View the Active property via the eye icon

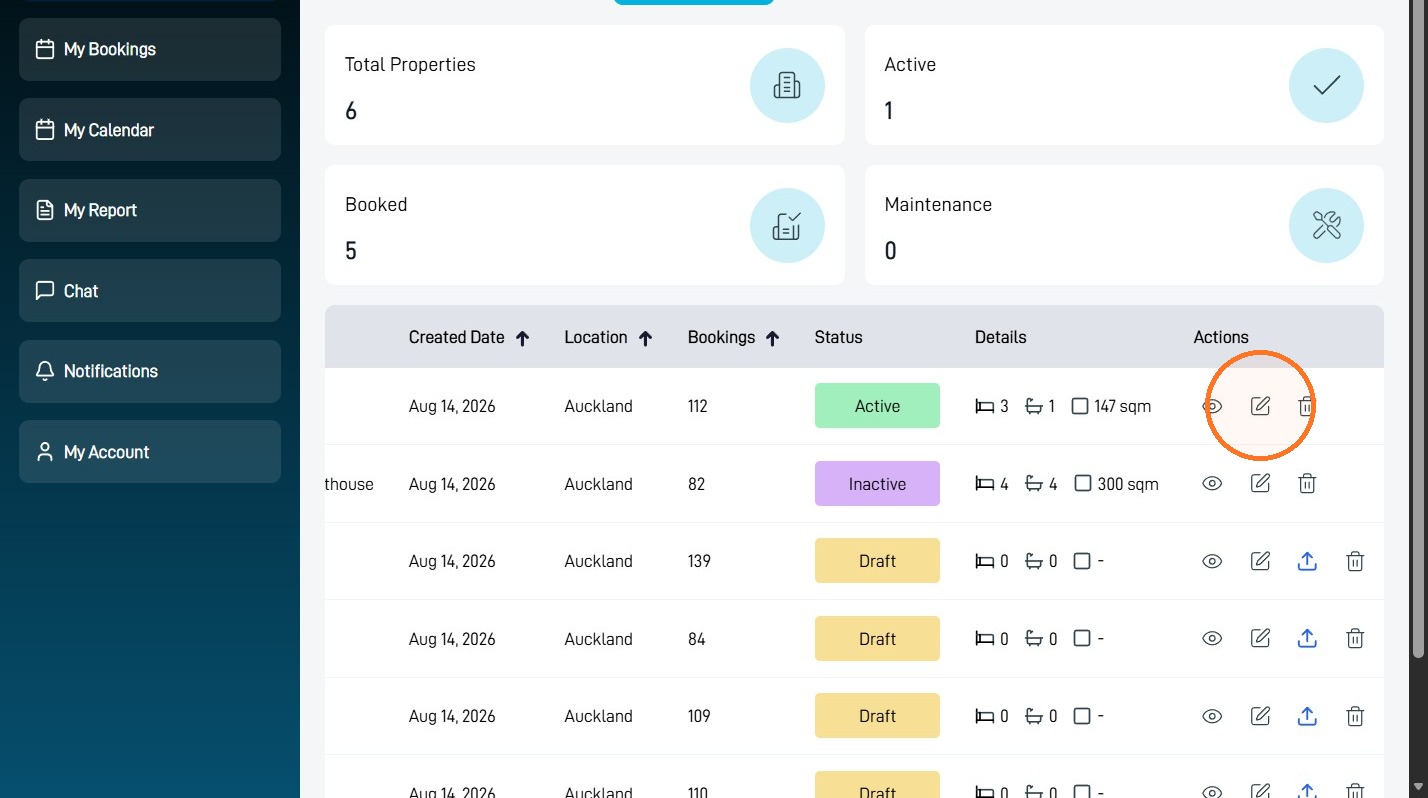1212,406
